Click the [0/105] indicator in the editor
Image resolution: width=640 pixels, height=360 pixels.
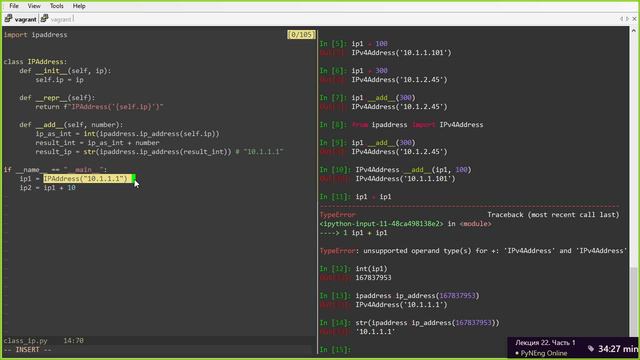(x=301, y=35)
